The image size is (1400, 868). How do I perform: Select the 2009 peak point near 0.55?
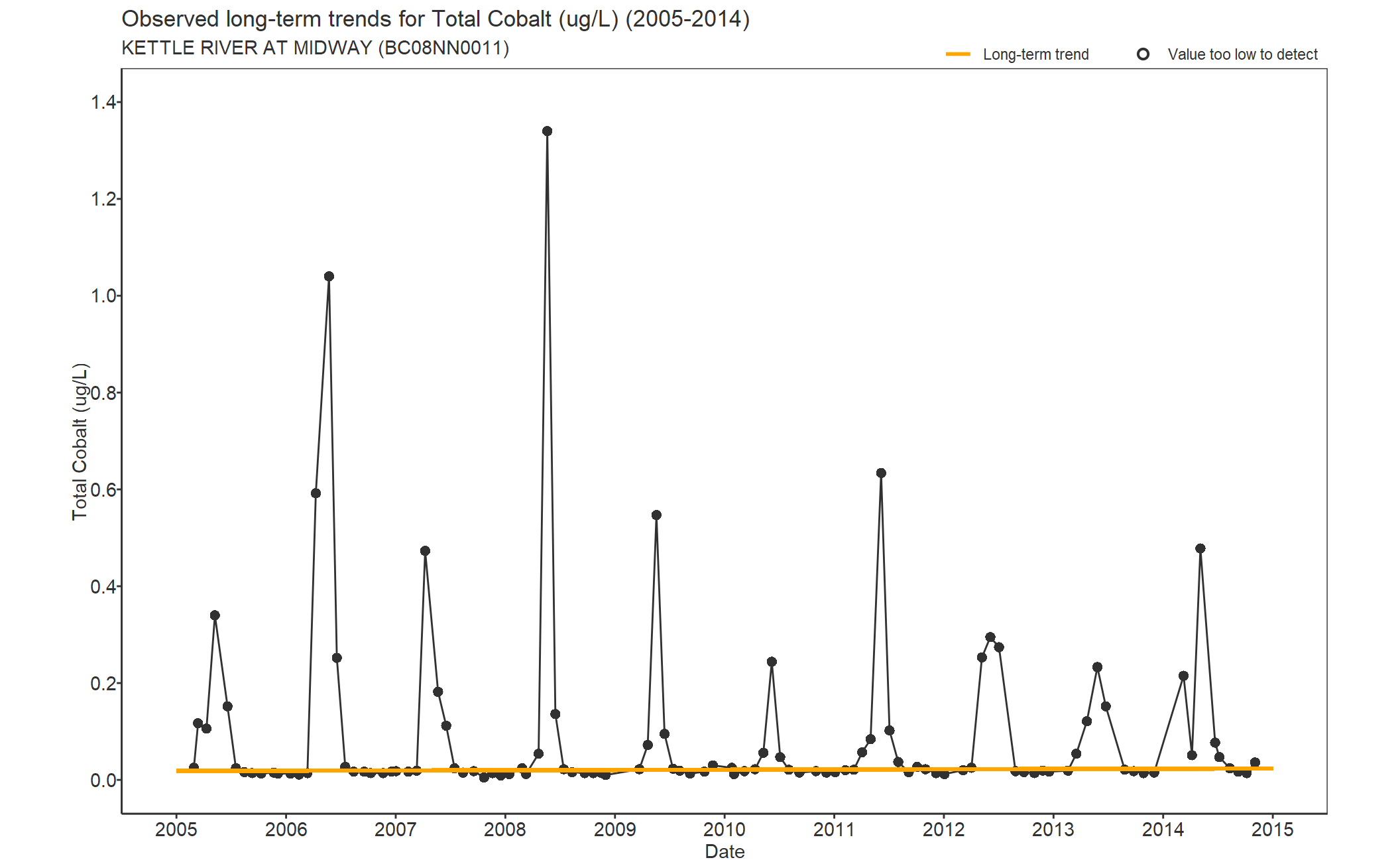656,515
